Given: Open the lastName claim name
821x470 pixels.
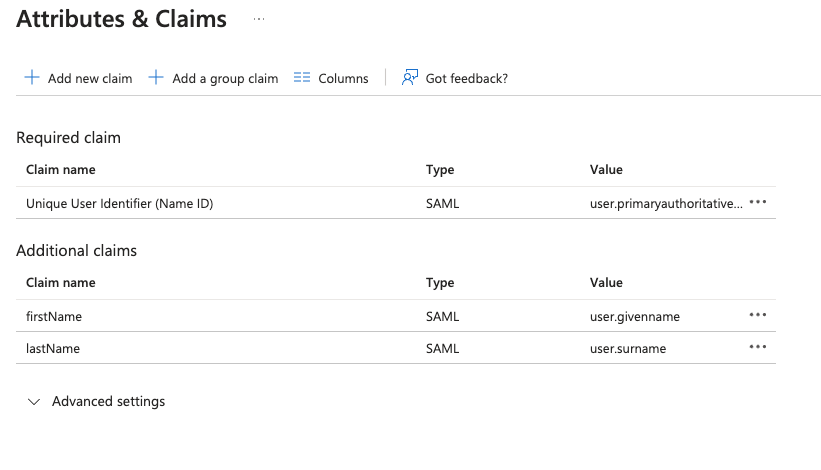Looking at the screenshot, I should [53, 349].
